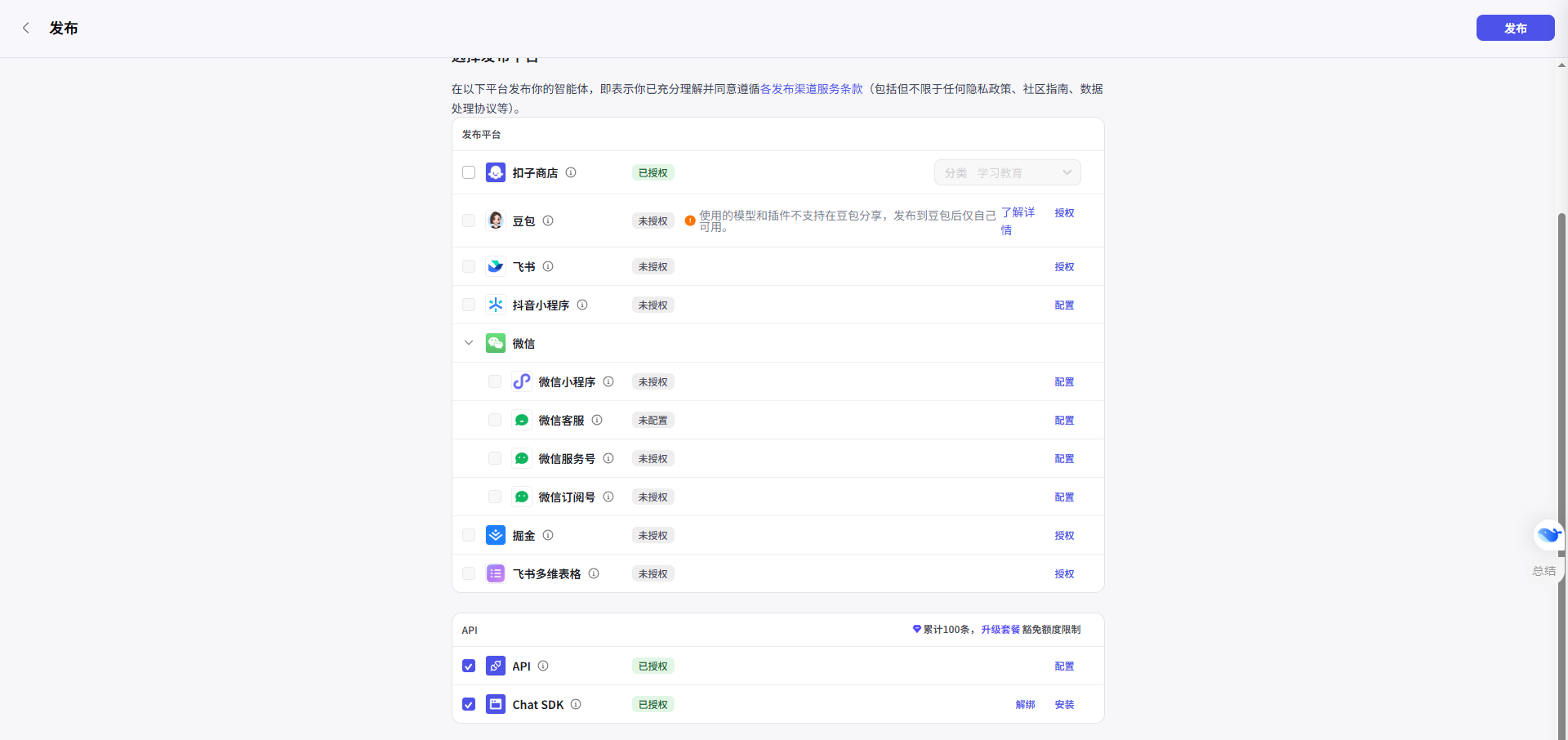
Task: Toggle the 抖音小程序 checkbox
Action: pos(469,305)
